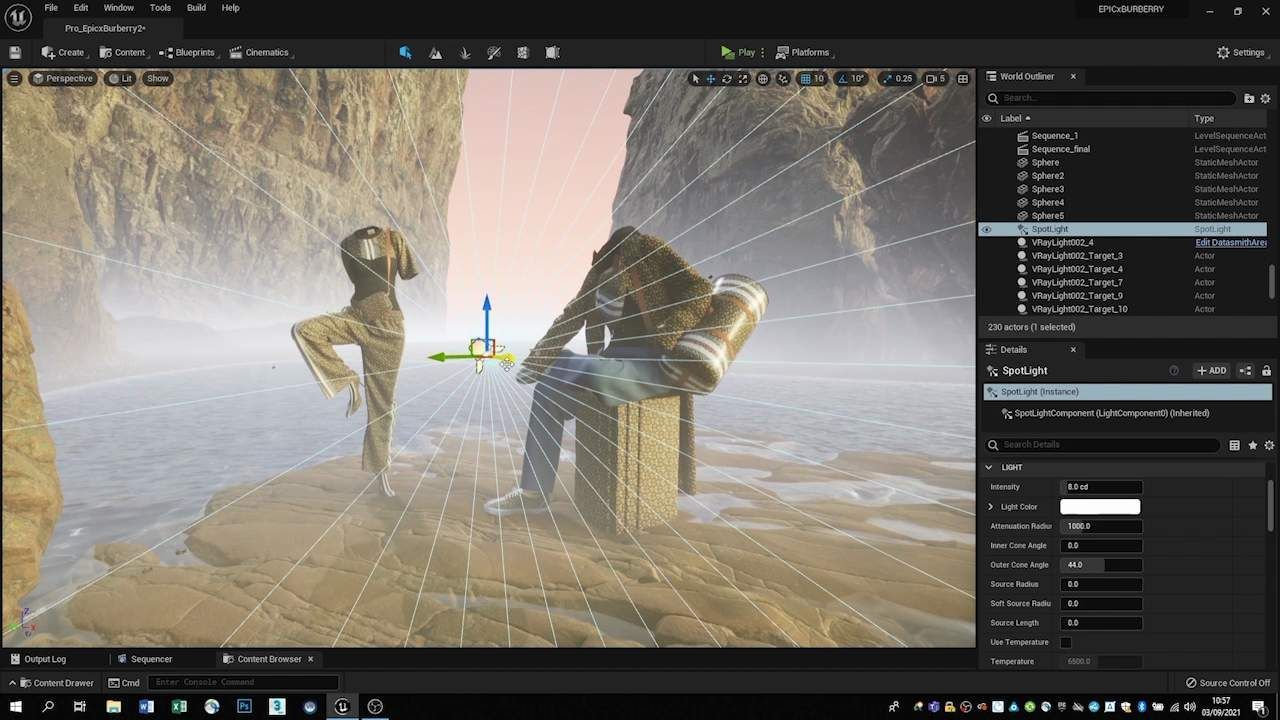This screenshot has width=1280, height=720.
Task: Toggle rotation snapping icon
Action: [842, 78]
